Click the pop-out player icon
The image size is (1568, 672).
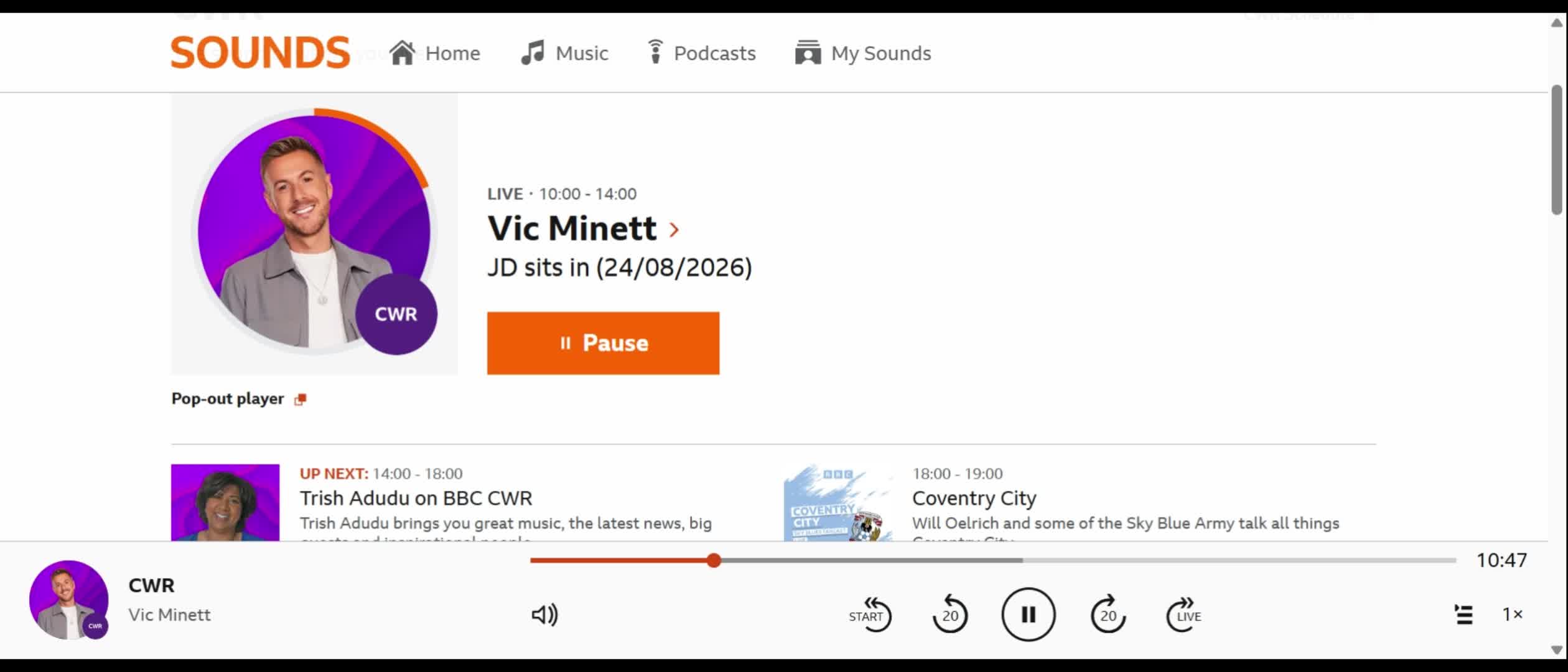click(x=300, y=399)
